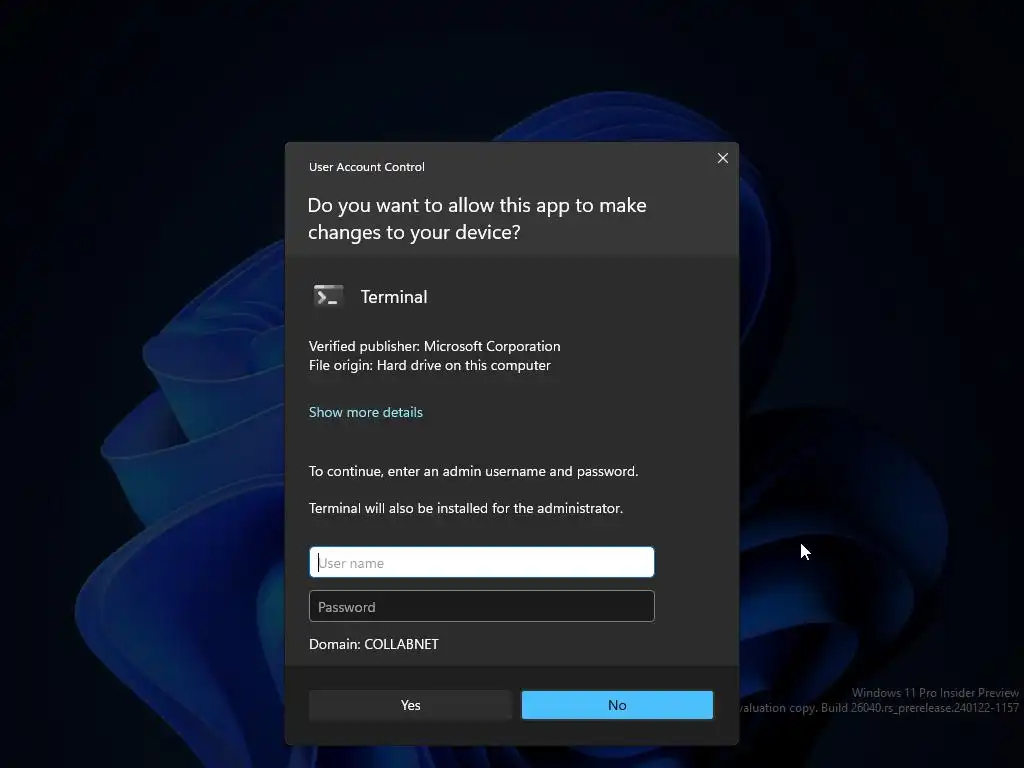
Task: Click into the Password field
Action: (x=481, y=607)
